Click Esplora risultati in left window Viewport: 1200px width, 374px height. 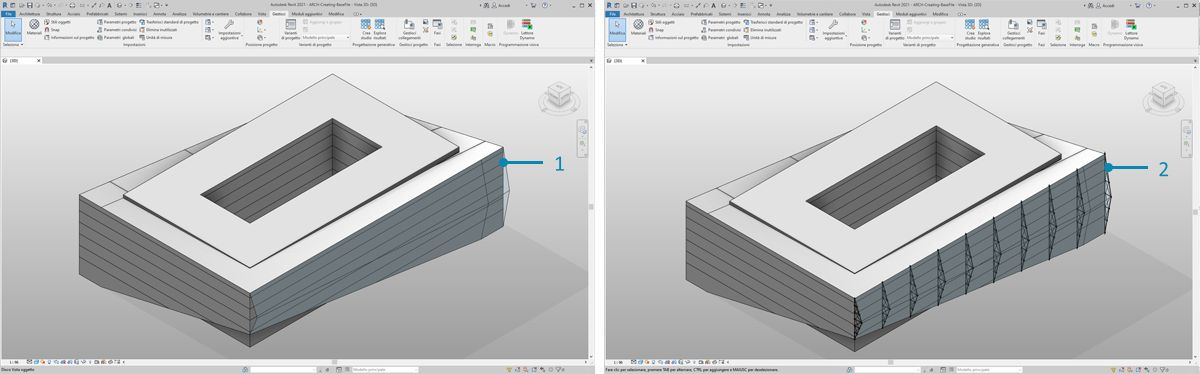(380, 30)
